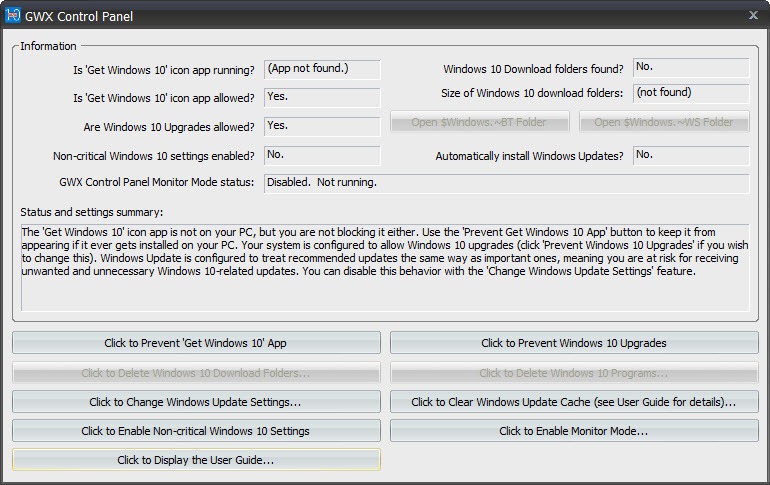Open Change Windows Update Settings
The image size is (770, 485).
[x=196, y=402]
